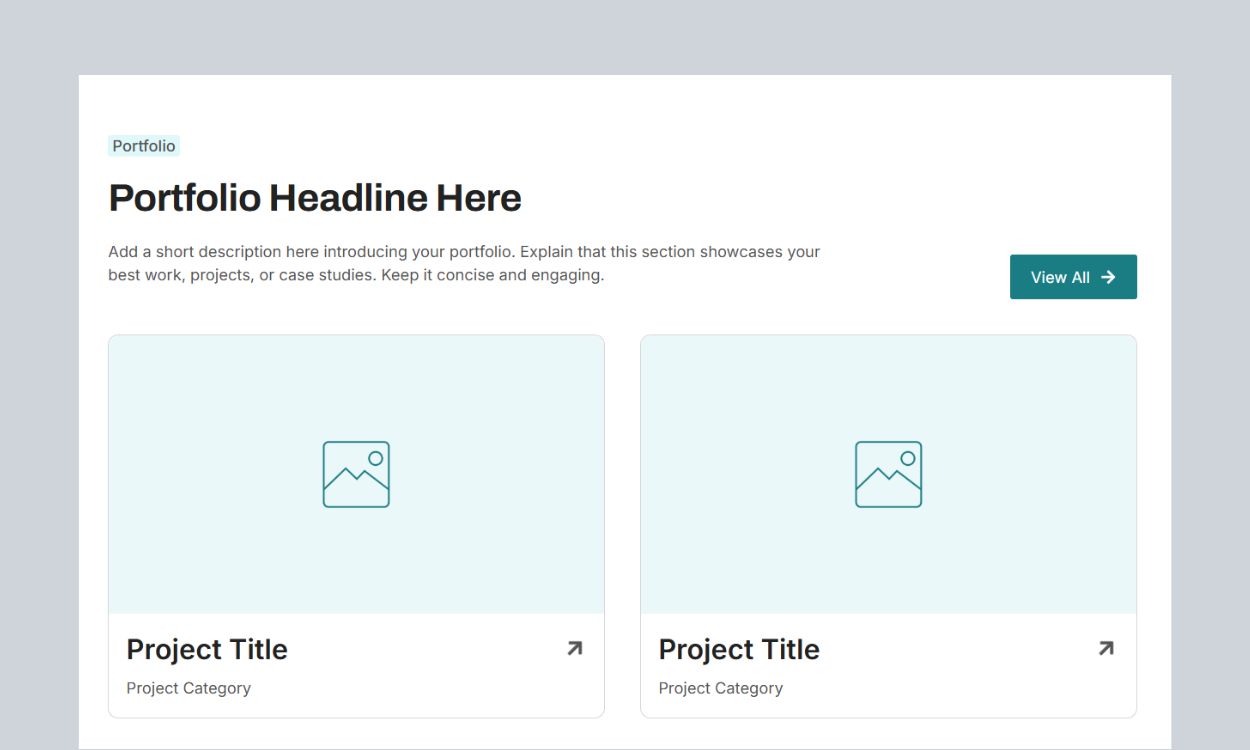Image resolution: width=1250 pixels, height=750 pixels.
Task: Click the left card's image placeholder icon
Action: (x=356, y=474)
